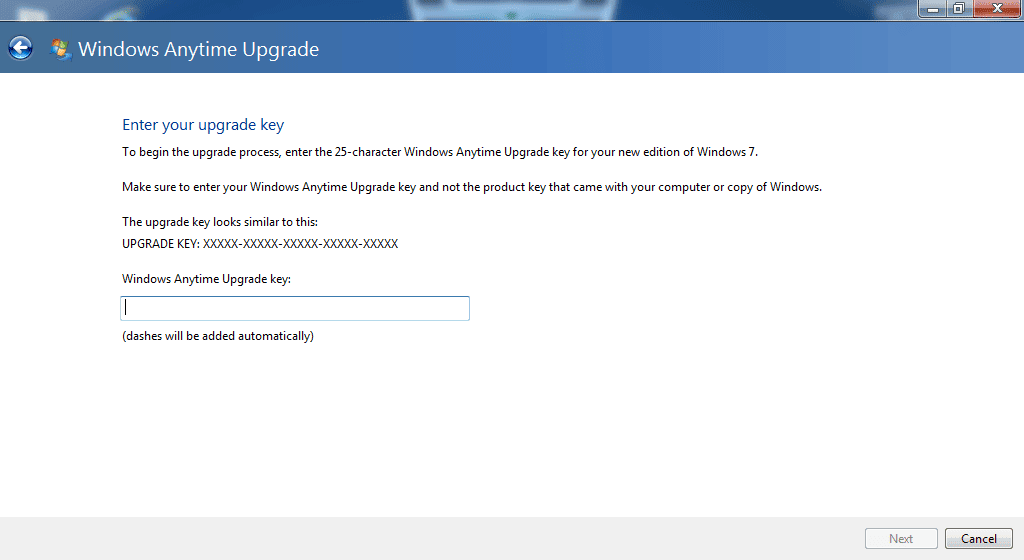Click the 'Windows Anytime Upgrade key:' label
Image resolution: width=1024 pixels, height=560 pixels.
tap(206, 279)
